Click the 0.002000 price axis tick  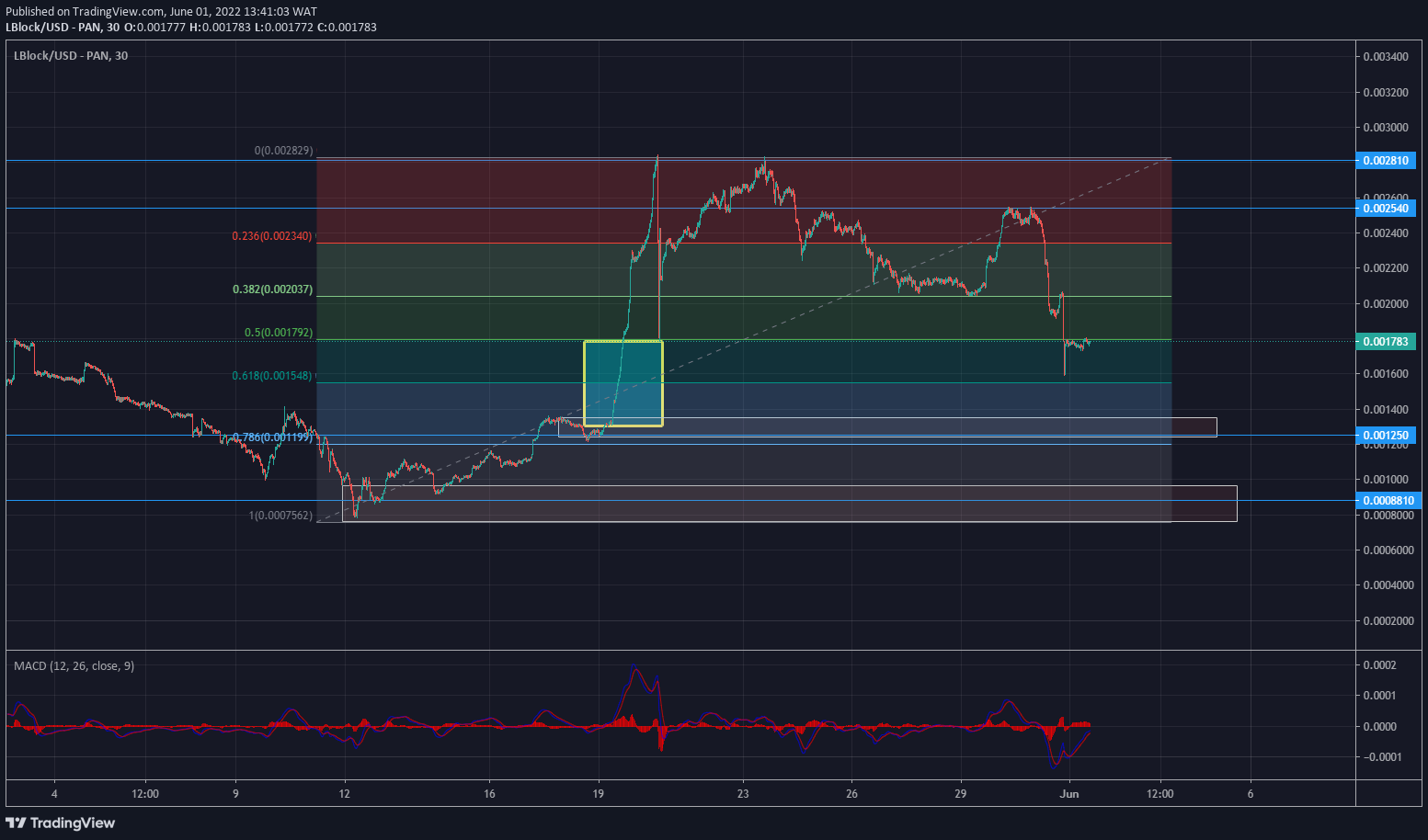[x=1386, y=304]
